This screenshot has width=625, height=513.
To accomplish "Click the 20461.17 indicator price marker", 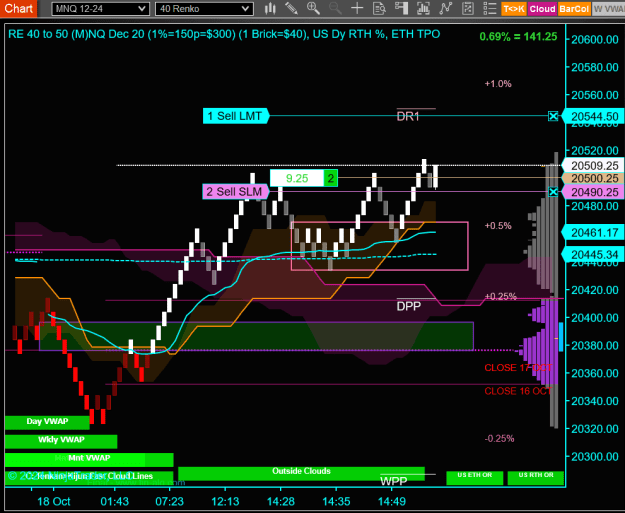I will (x=594, y=232).
